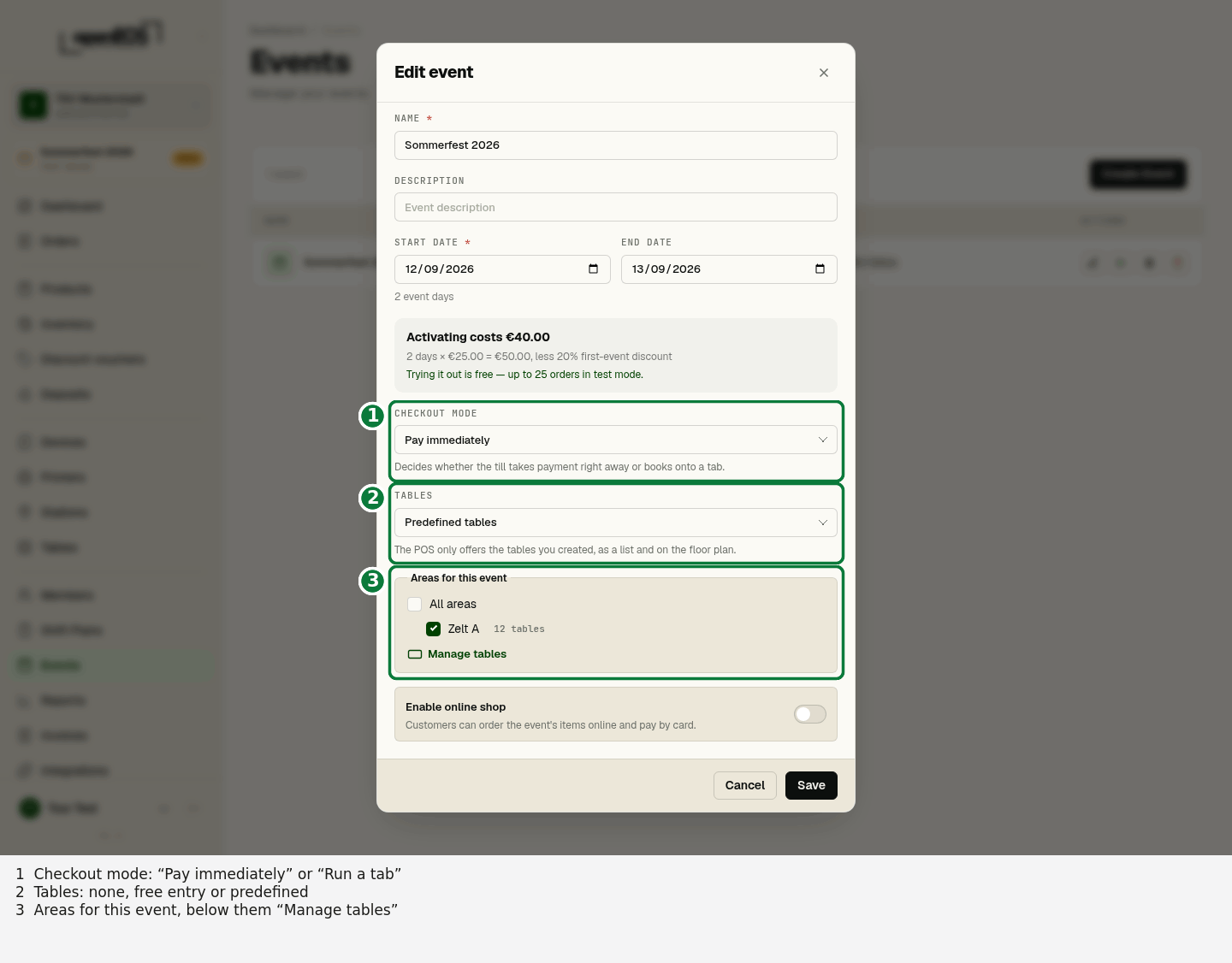Open the Manage tables link
This screenshot has width=1232, height=963.
[458, 654]
